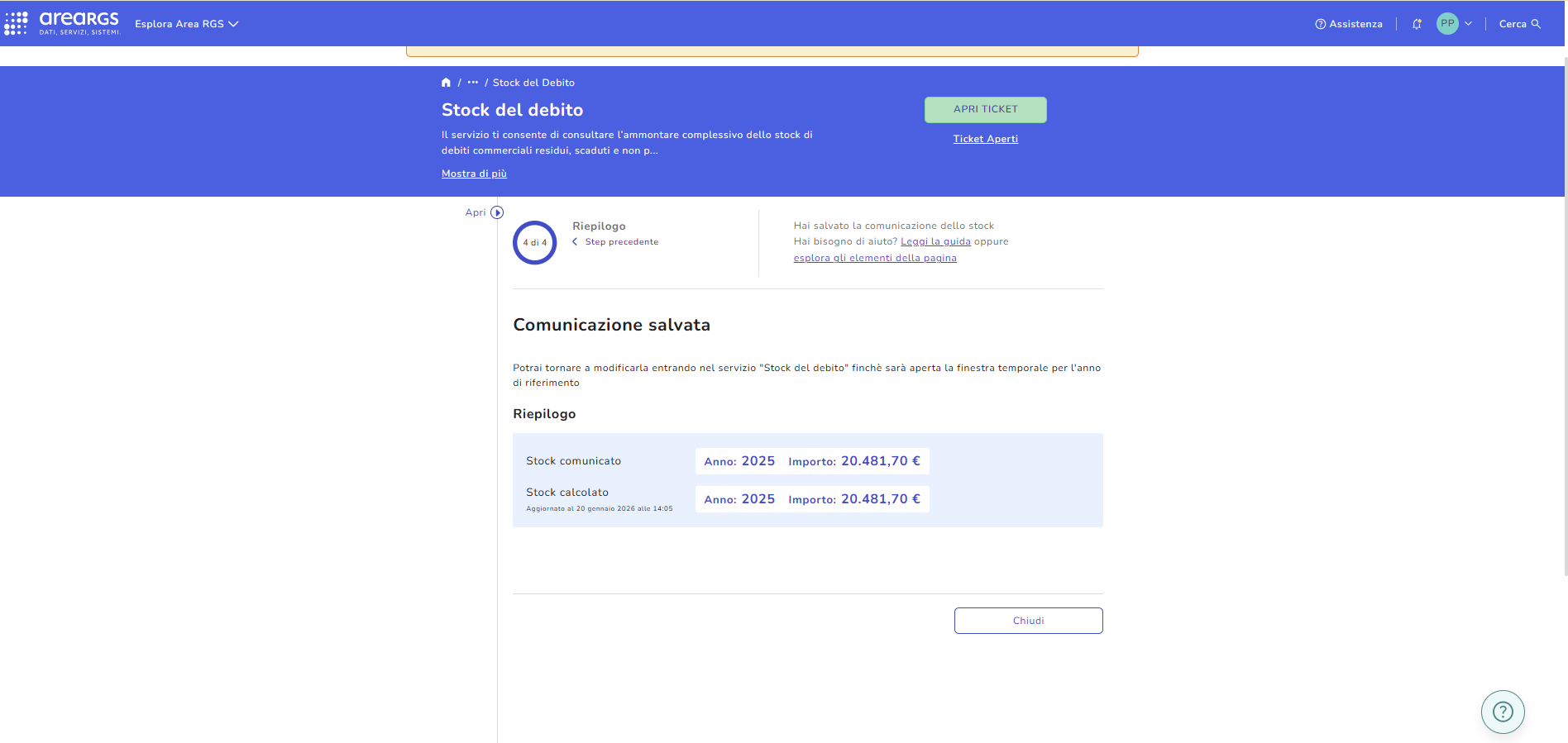Image resolution: width=1568 pixels, height=743 pixels.
Task: Click the home breadcrumb icon
Action: 446,83
